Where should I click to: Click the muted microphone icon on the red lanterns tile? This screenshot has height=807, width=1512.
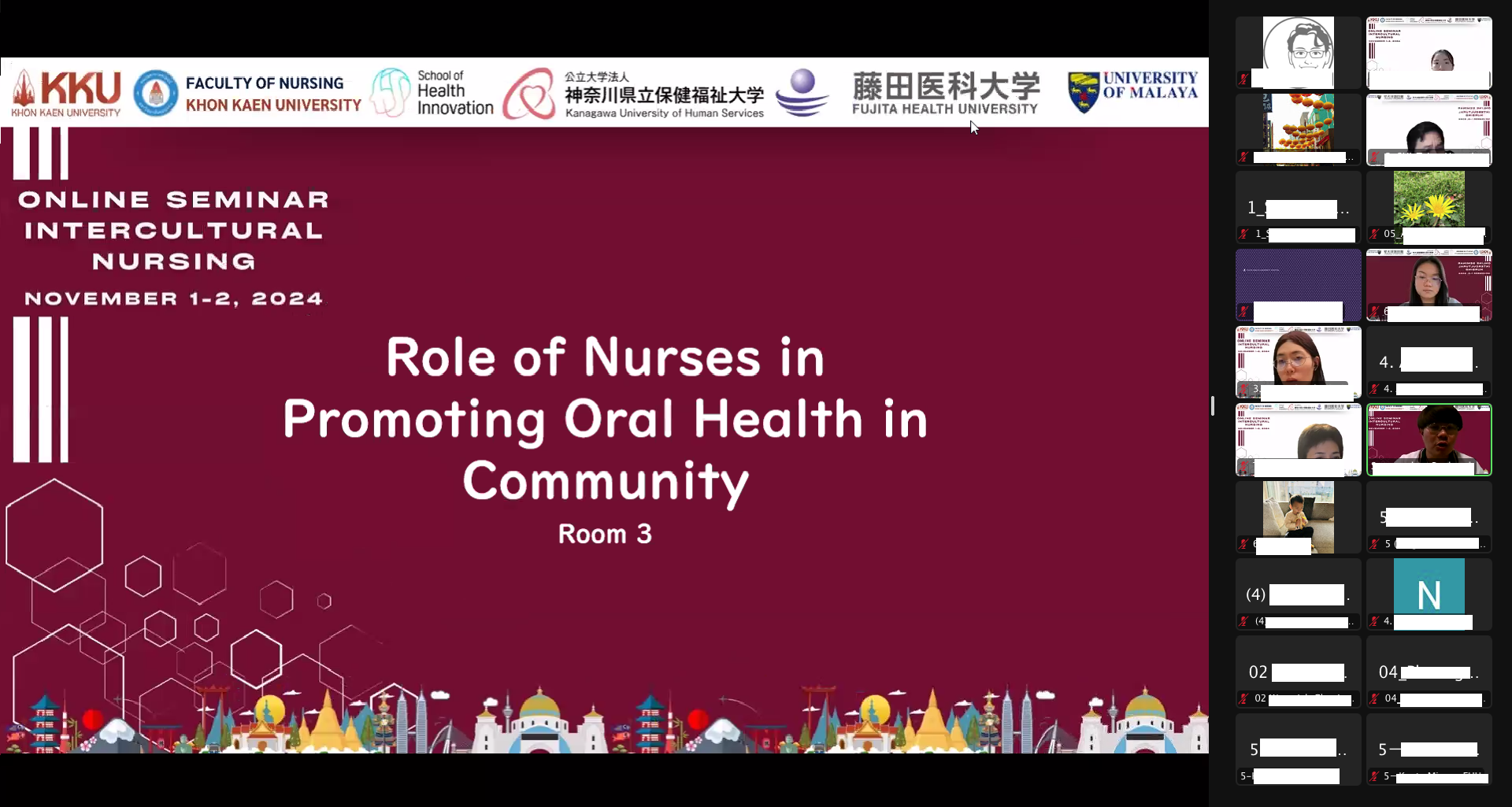1243,157
